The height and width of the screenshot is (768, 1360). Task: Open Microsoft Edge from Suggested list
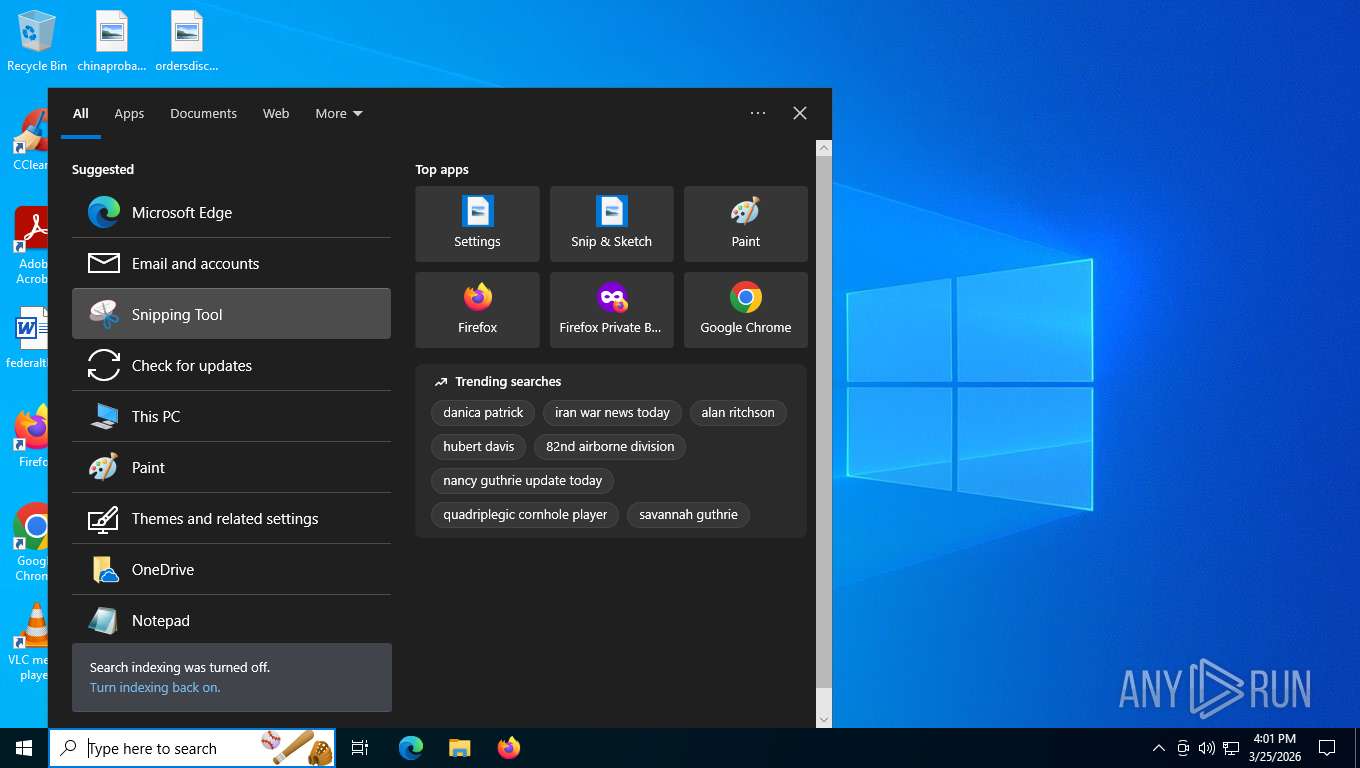click(231, 212)
